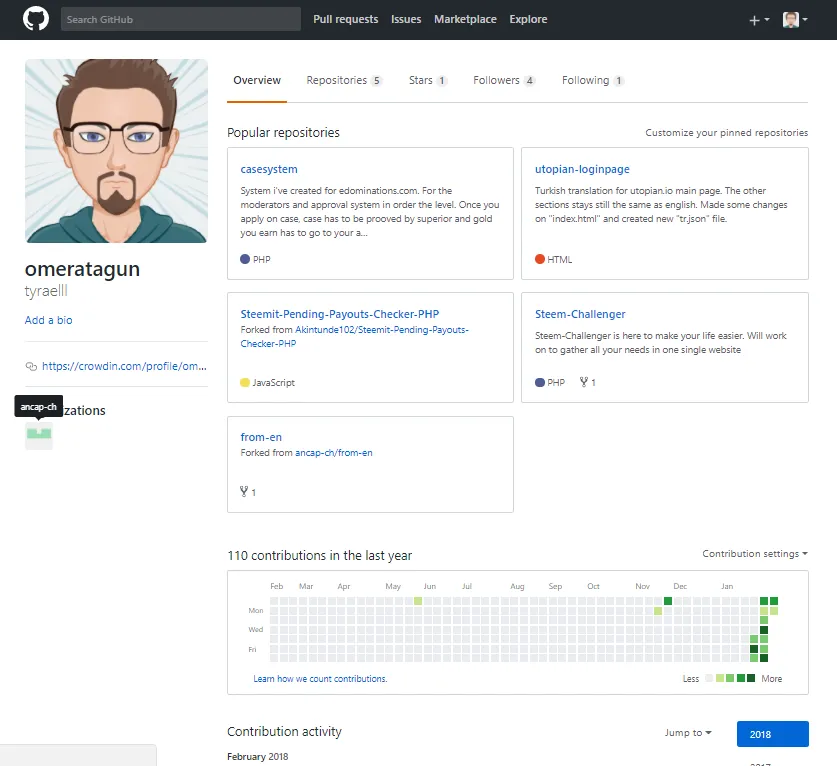Select the 2018 year button
Viewport: 837px width, 766px height.
[x=772, y=734]
